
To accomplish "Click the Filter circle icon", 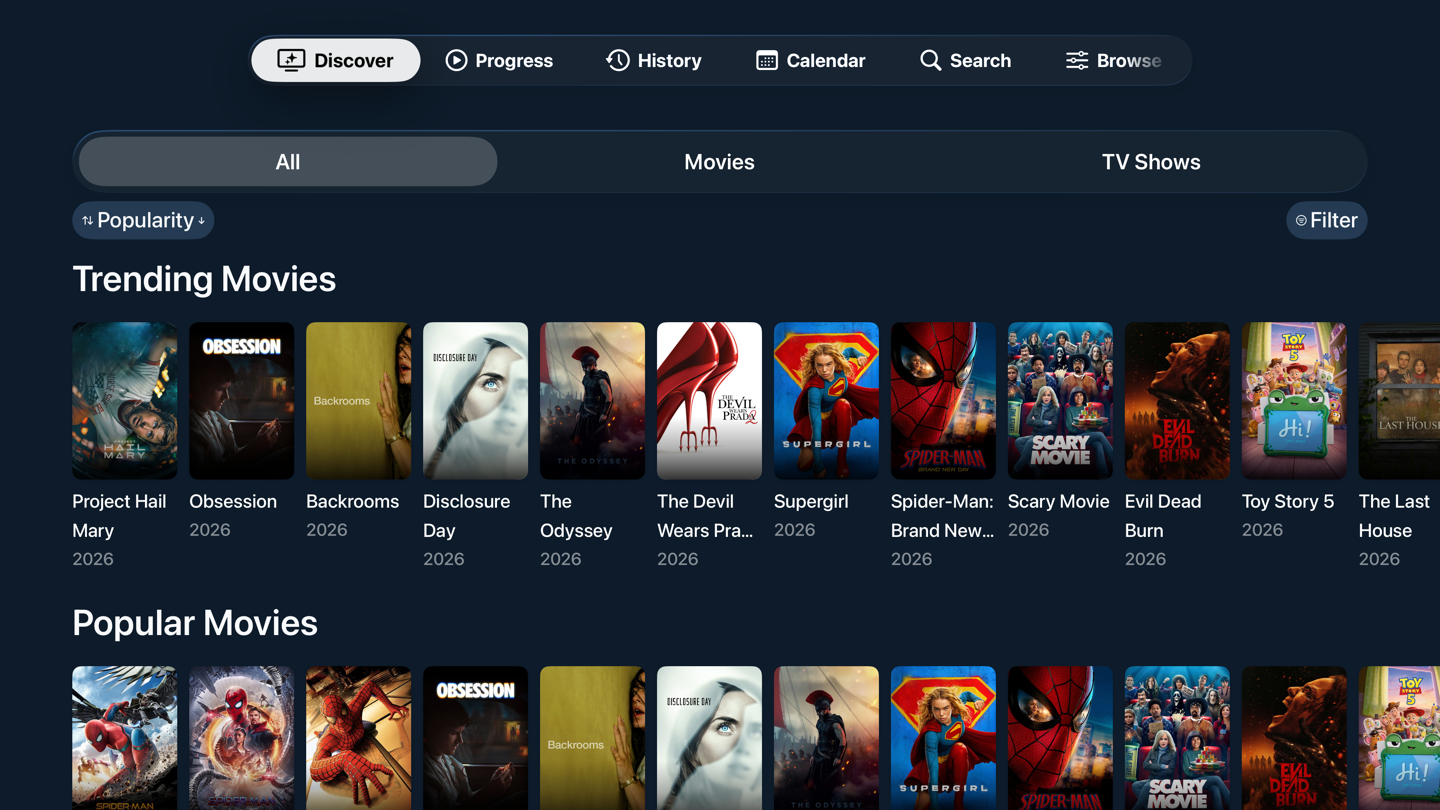I will pos(1301,221).
